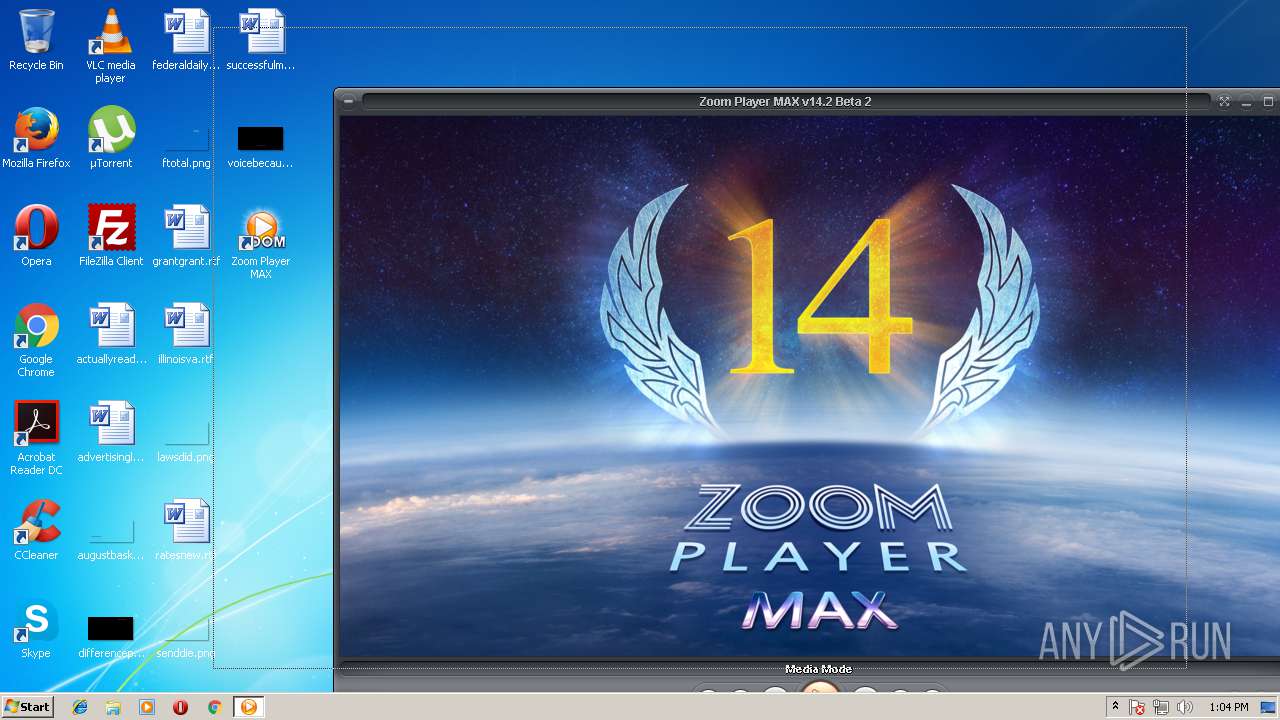Open the µTorrent desktop shortcut
This screenshot has height=720, width=1280.
point(110,138)
